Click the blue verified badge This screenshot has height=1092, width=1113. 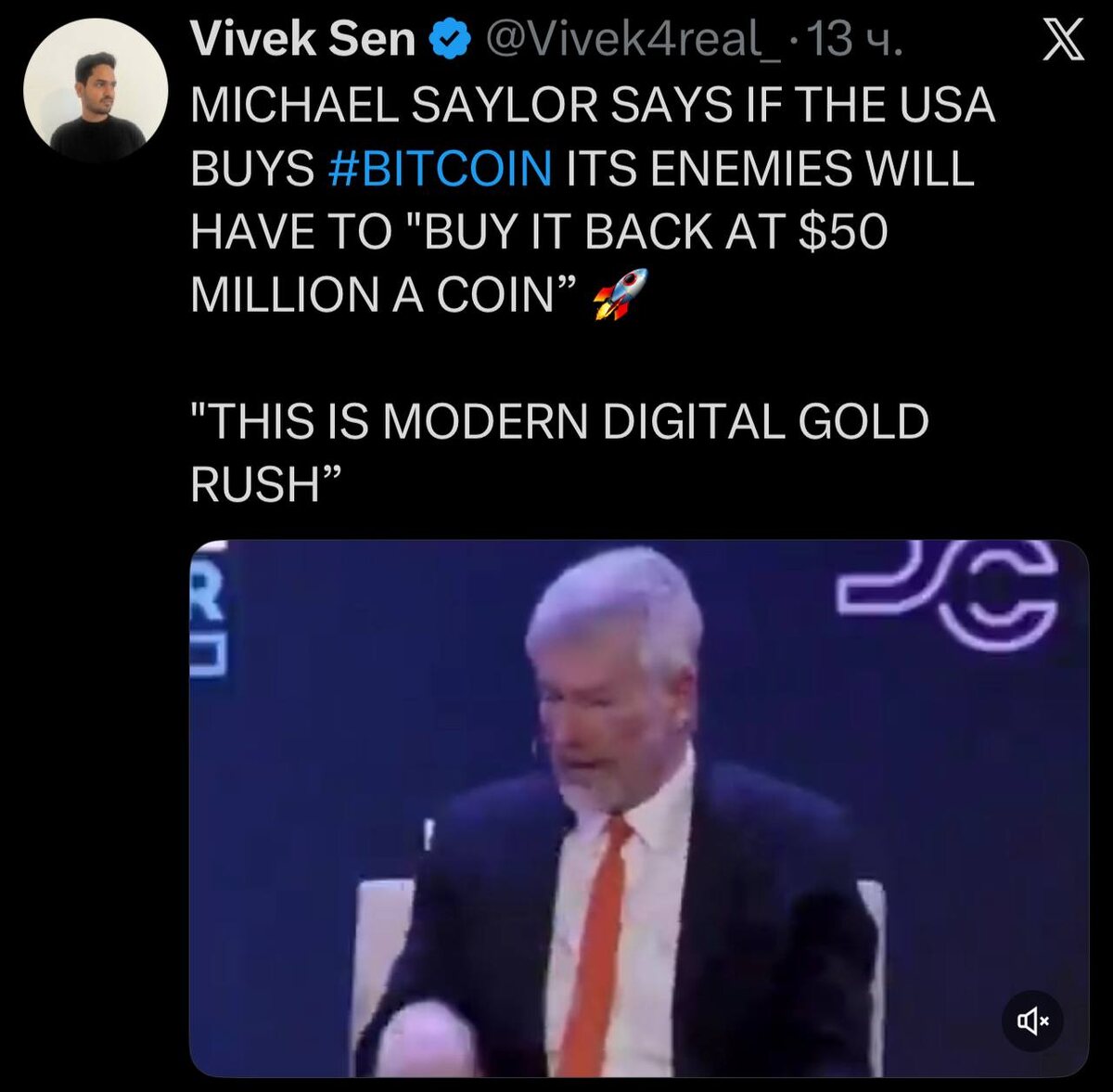point(451,41)
